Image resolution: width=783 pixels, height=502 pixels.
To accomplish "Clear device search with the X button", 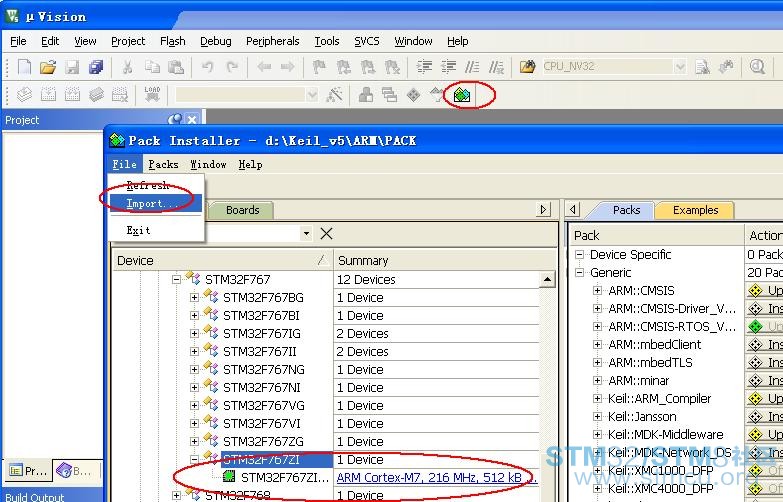I will pos(326,233).
